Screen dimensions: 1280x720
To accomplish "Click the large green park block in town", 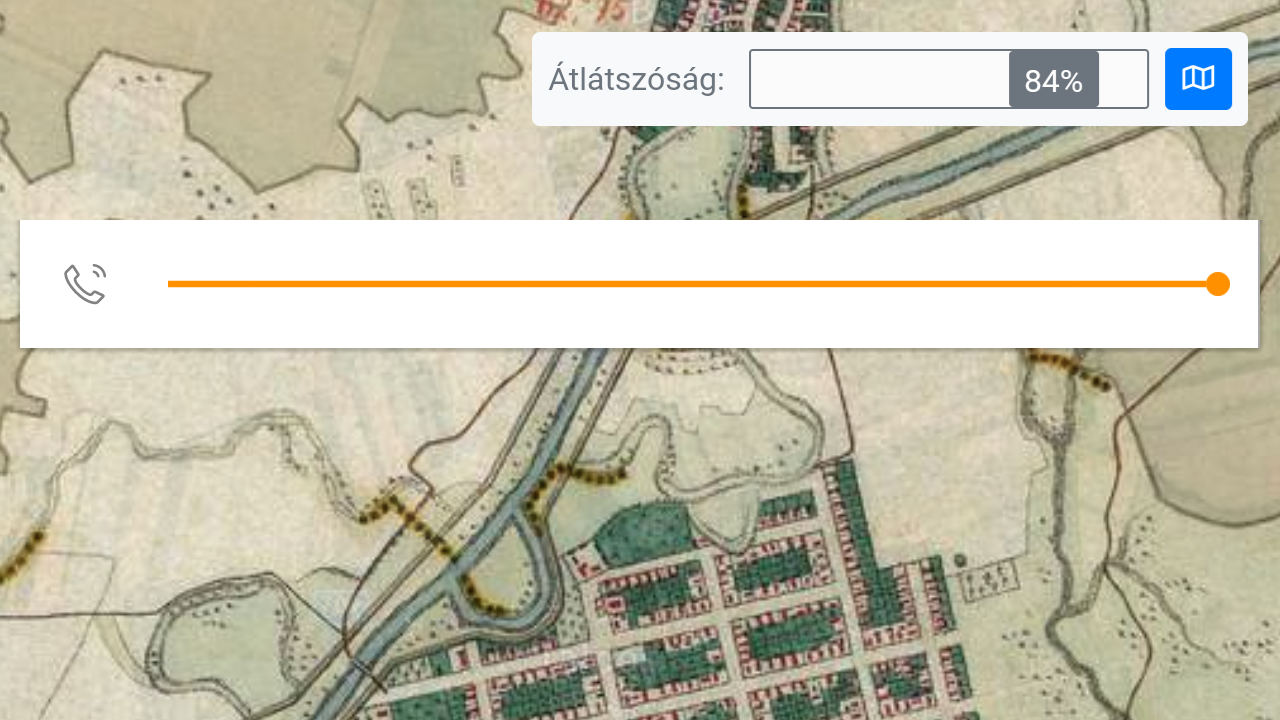I will [x=642, y=533].
